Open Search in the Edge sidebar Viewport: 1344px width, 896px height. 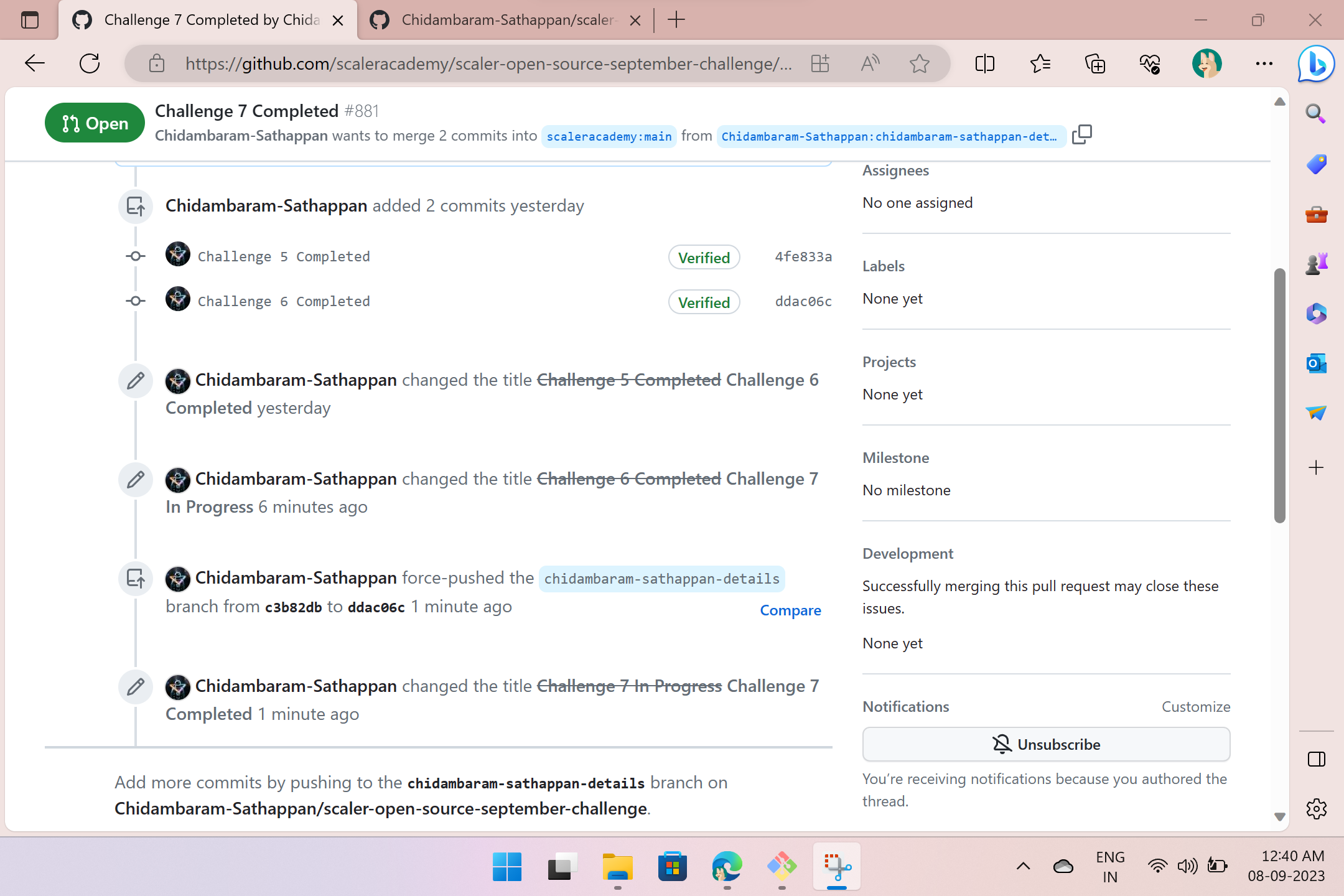pyautogui.click(x=1315, y=113)
